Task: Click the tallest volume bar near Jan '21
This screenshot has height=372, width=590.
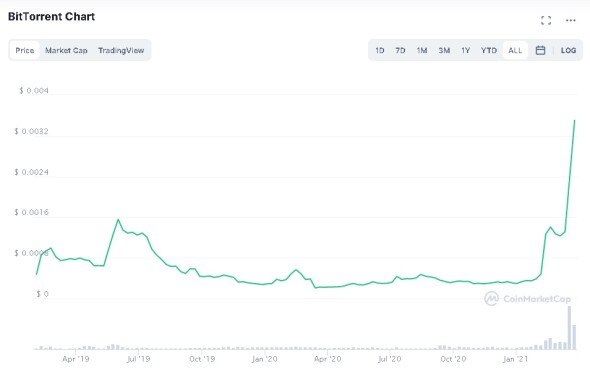Action: (x=569, y=328)
